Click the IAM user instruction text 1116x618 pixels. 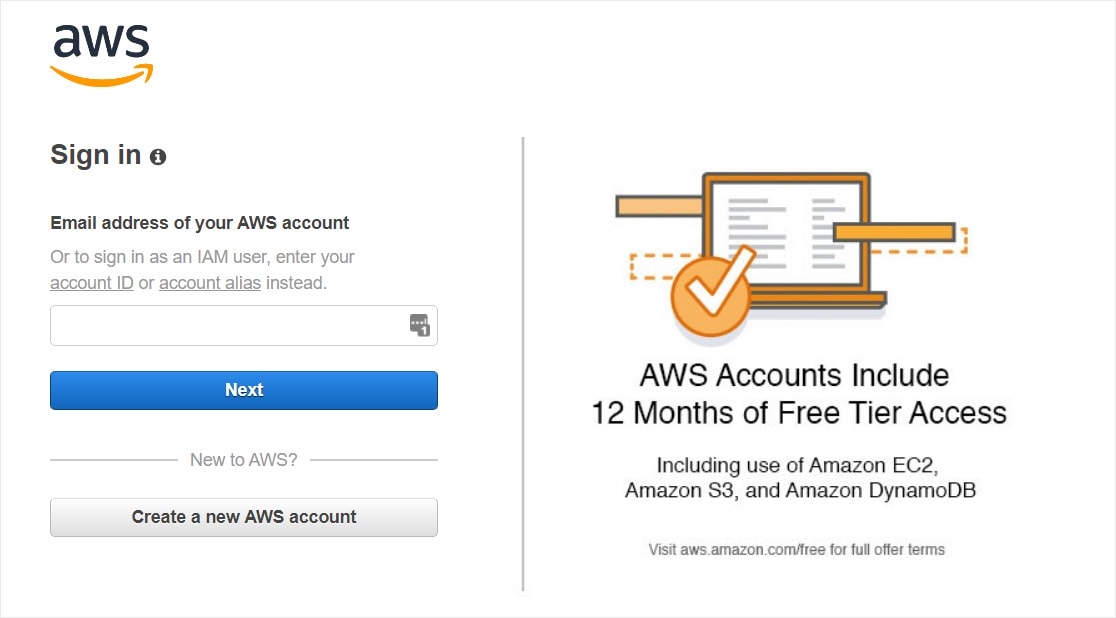click(x=201, y=257)
